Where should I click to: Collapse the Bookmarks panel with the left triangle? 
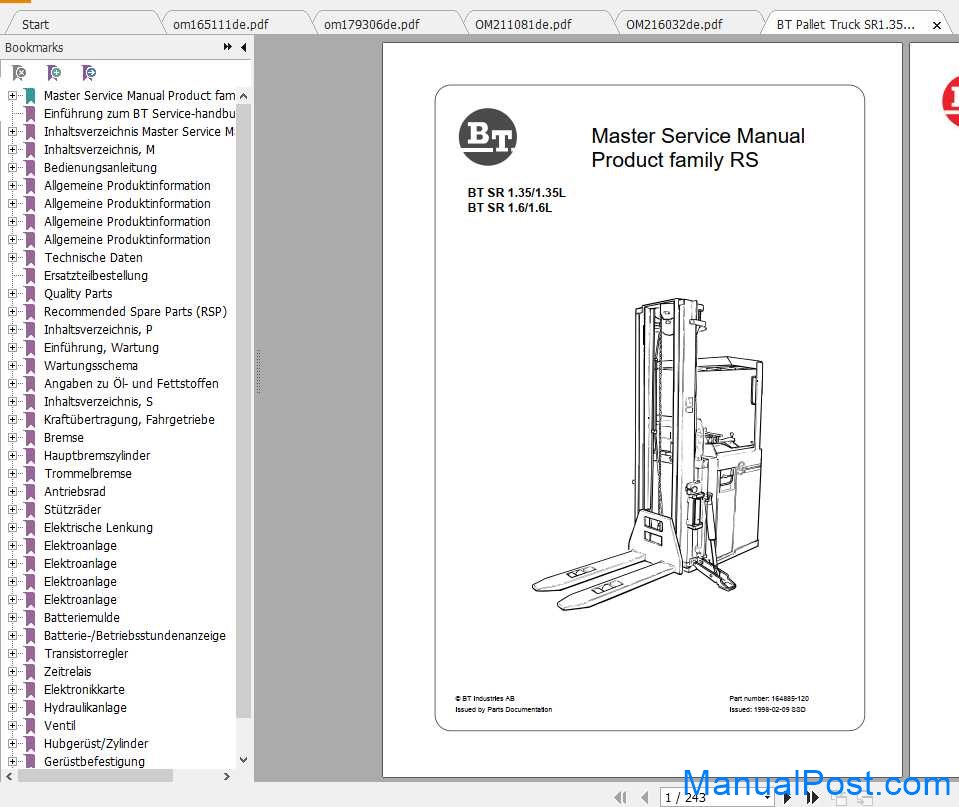click(243, 47)
